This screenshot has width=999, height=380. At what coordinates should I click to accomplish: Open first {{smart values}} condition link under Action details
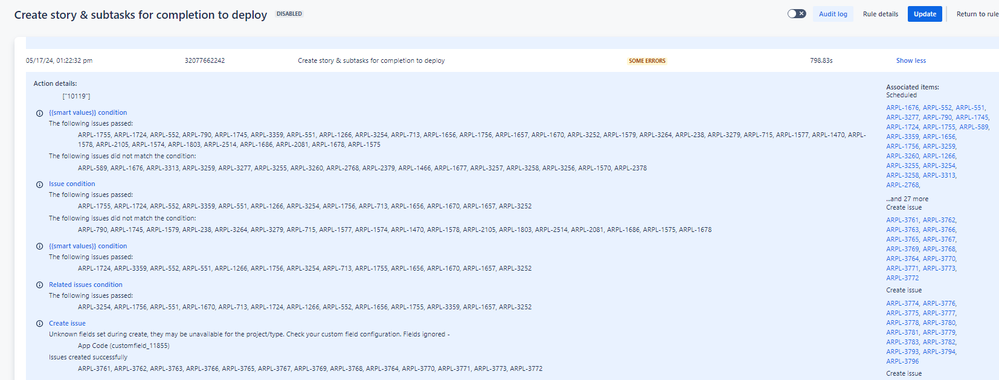[88, 113]
